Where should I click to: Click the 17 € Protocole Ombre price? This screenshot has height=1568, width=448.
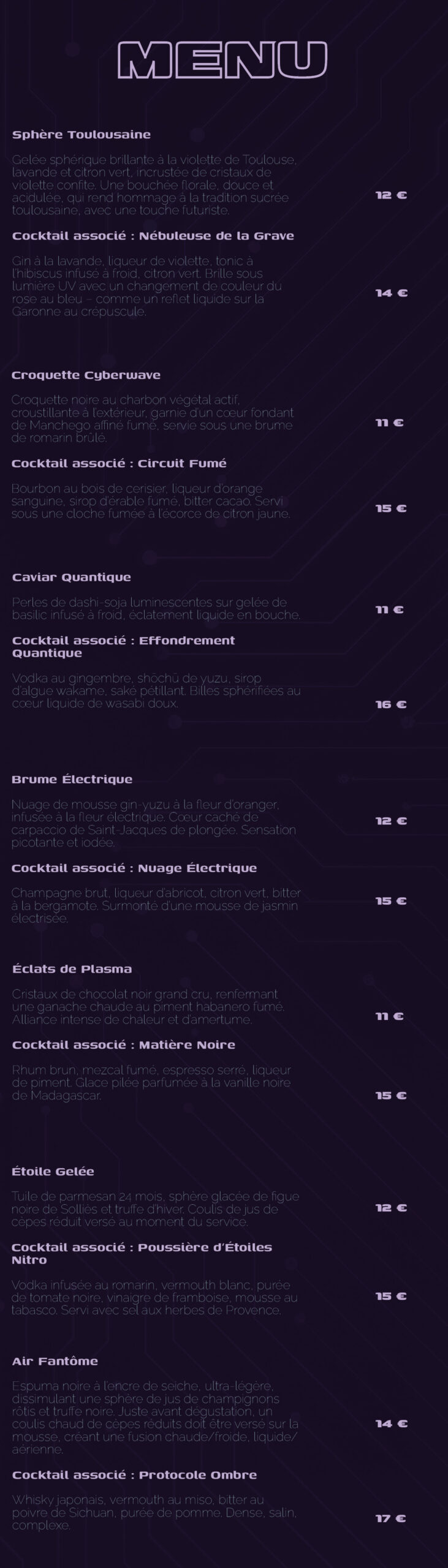point(392,1518)
